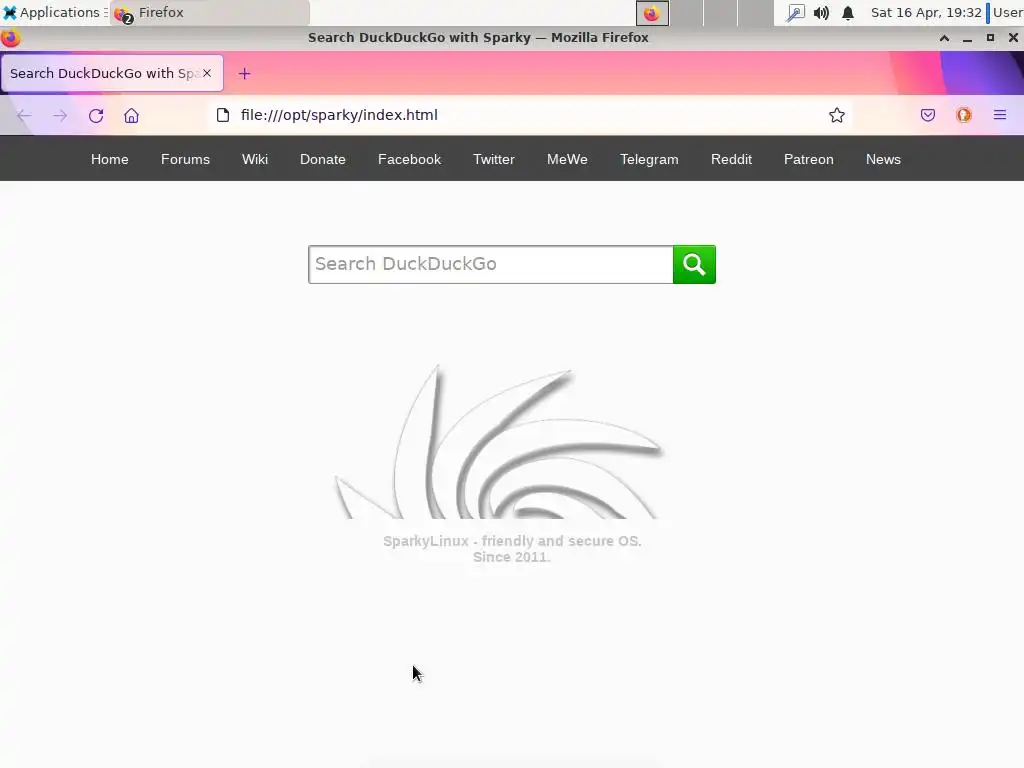Select the Firefox taskbar button
Viewport: 1024px width, 768px height.
210,13
